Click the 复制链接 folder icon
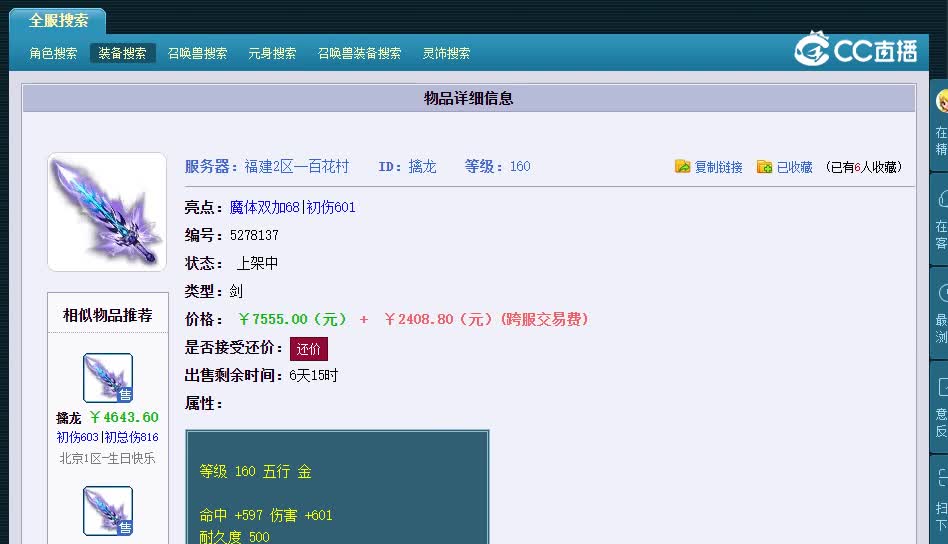 point(683,166)
